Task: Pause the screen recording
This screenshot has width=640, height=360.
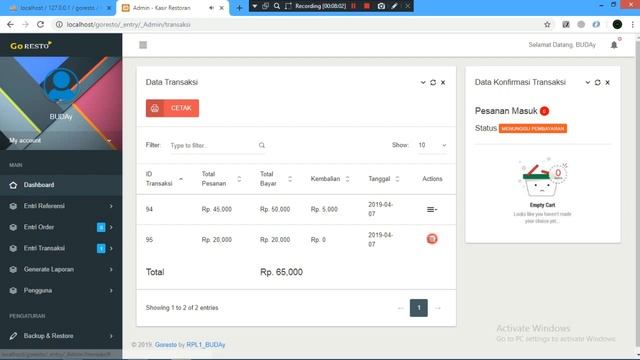Action: click(353, 6)
